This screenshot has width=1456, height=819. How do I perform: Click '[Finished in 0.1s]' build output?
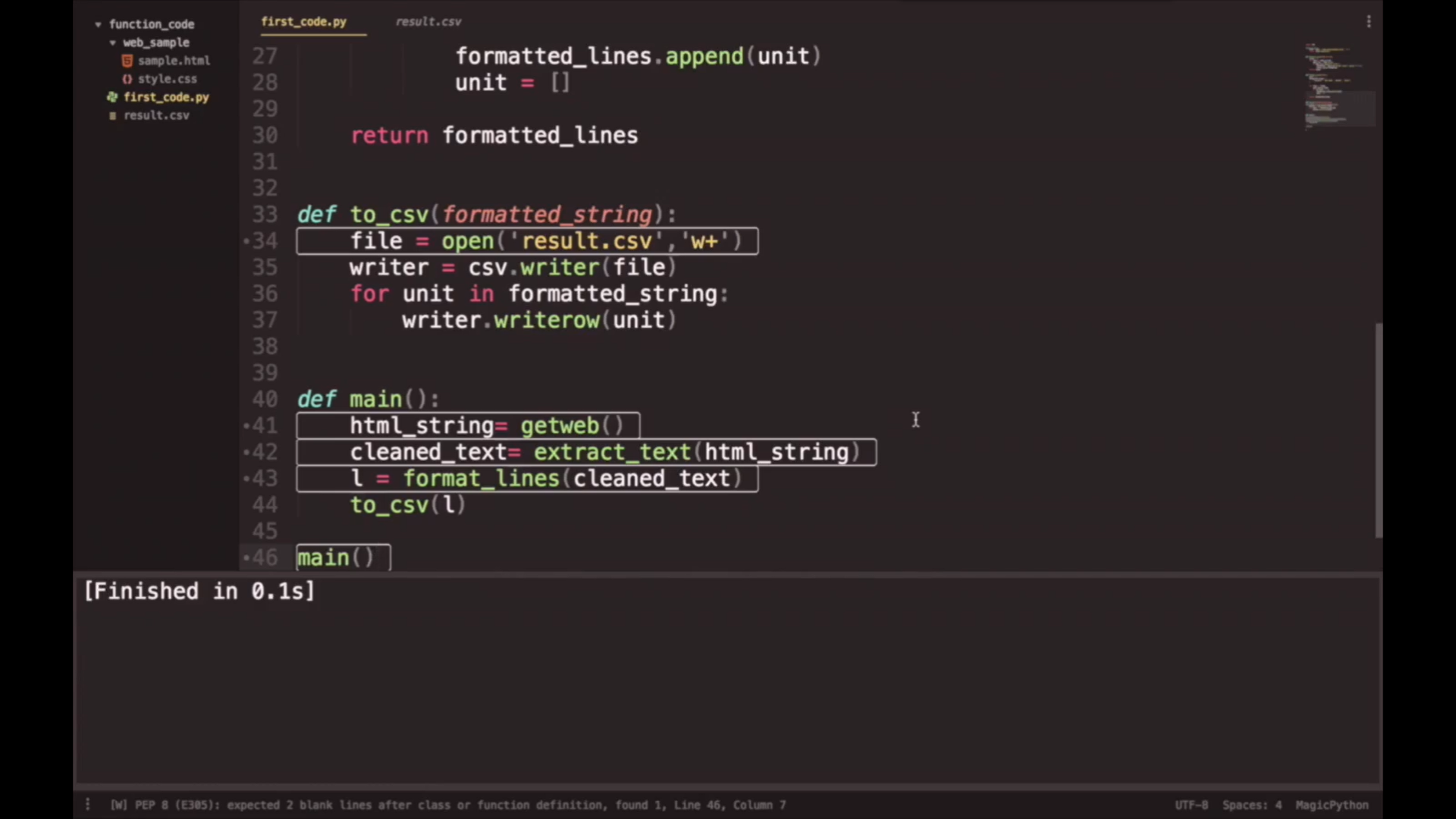(x=199, y=591)
